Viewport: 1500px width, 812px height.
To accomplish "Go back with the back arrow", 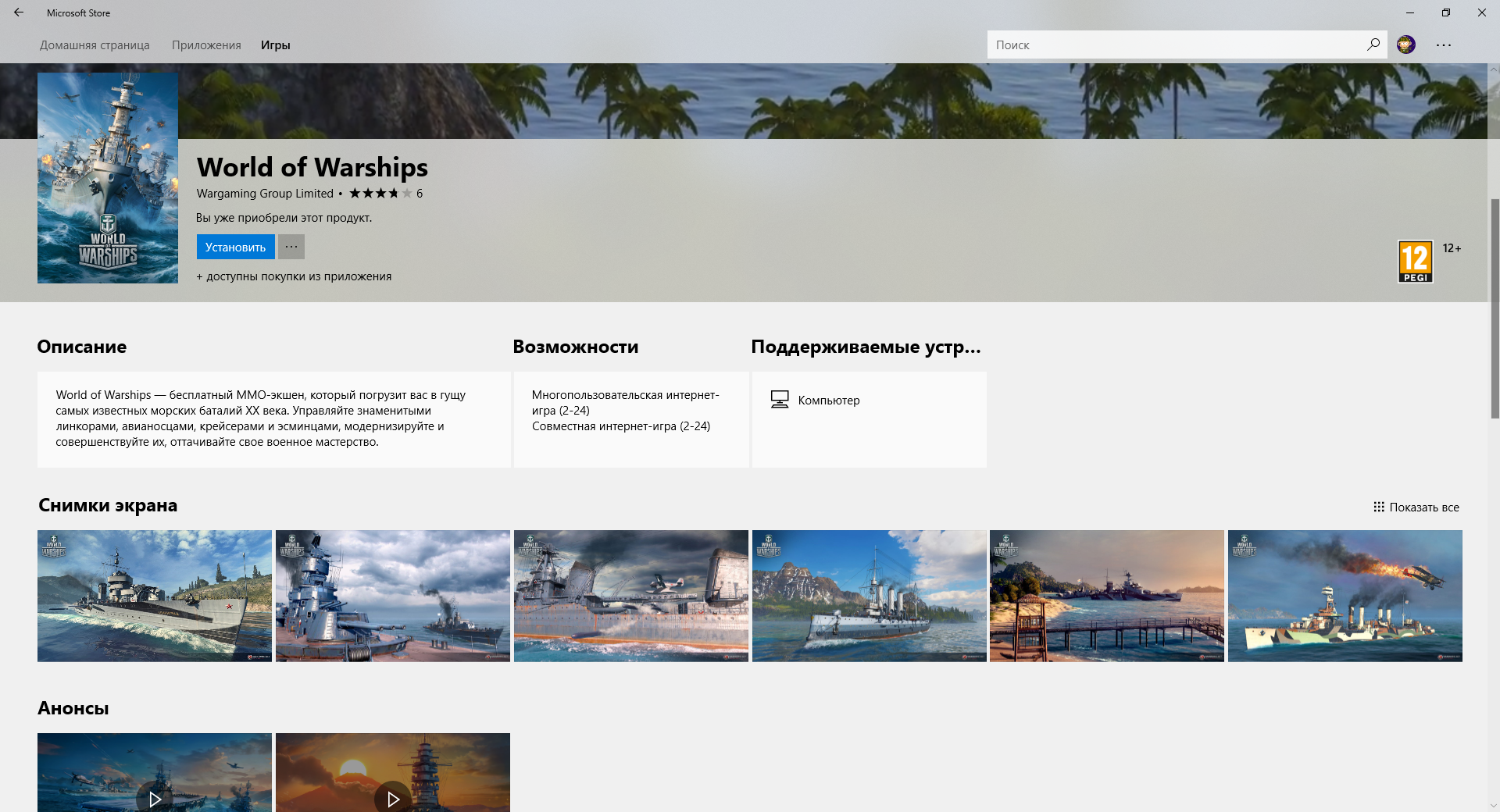I will click(x=19, y=12).
